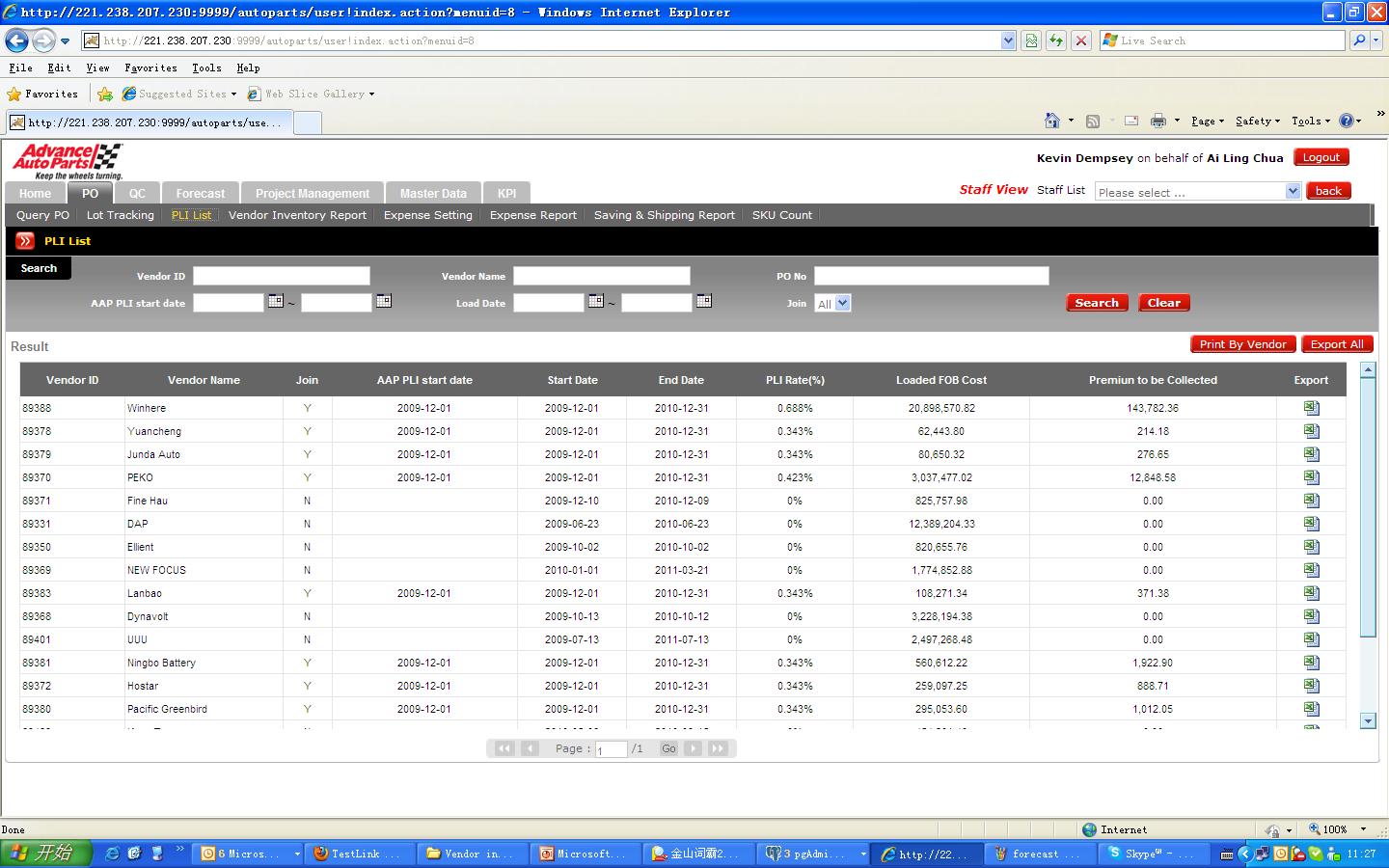The width and height of the screenshot is (1389, 868).
Task: Jump to the last results page
Action: coord(718,748)
